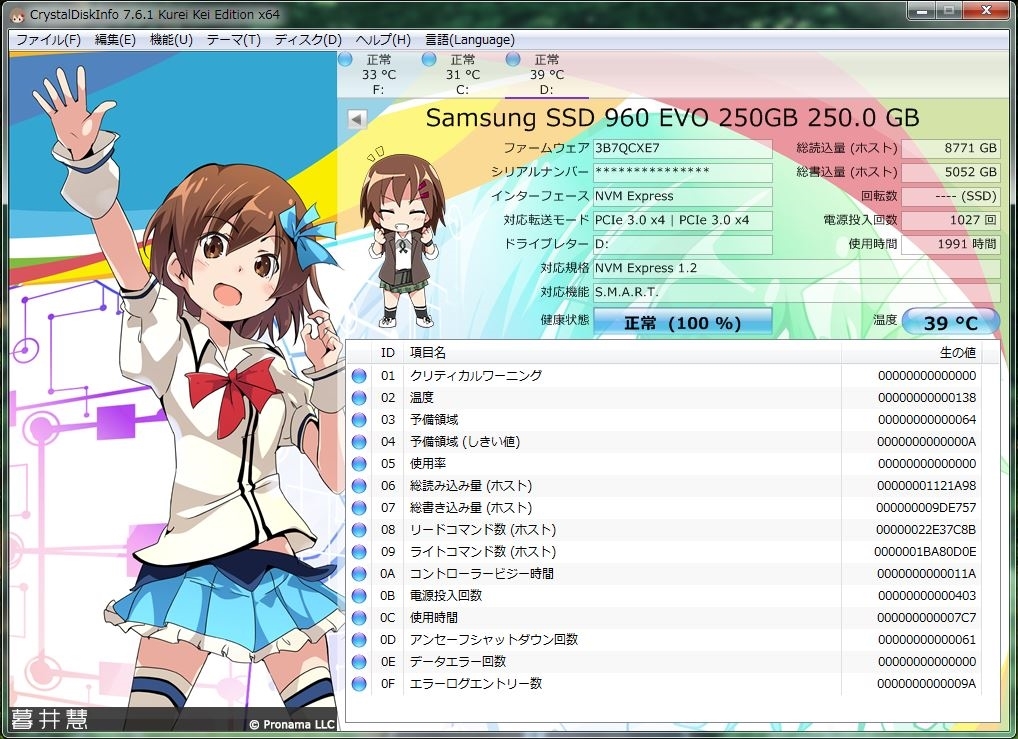Screen dimensions: 1018x739
Task: Click the chibi Kurei Kei character image
Action: tap(402, 238)
